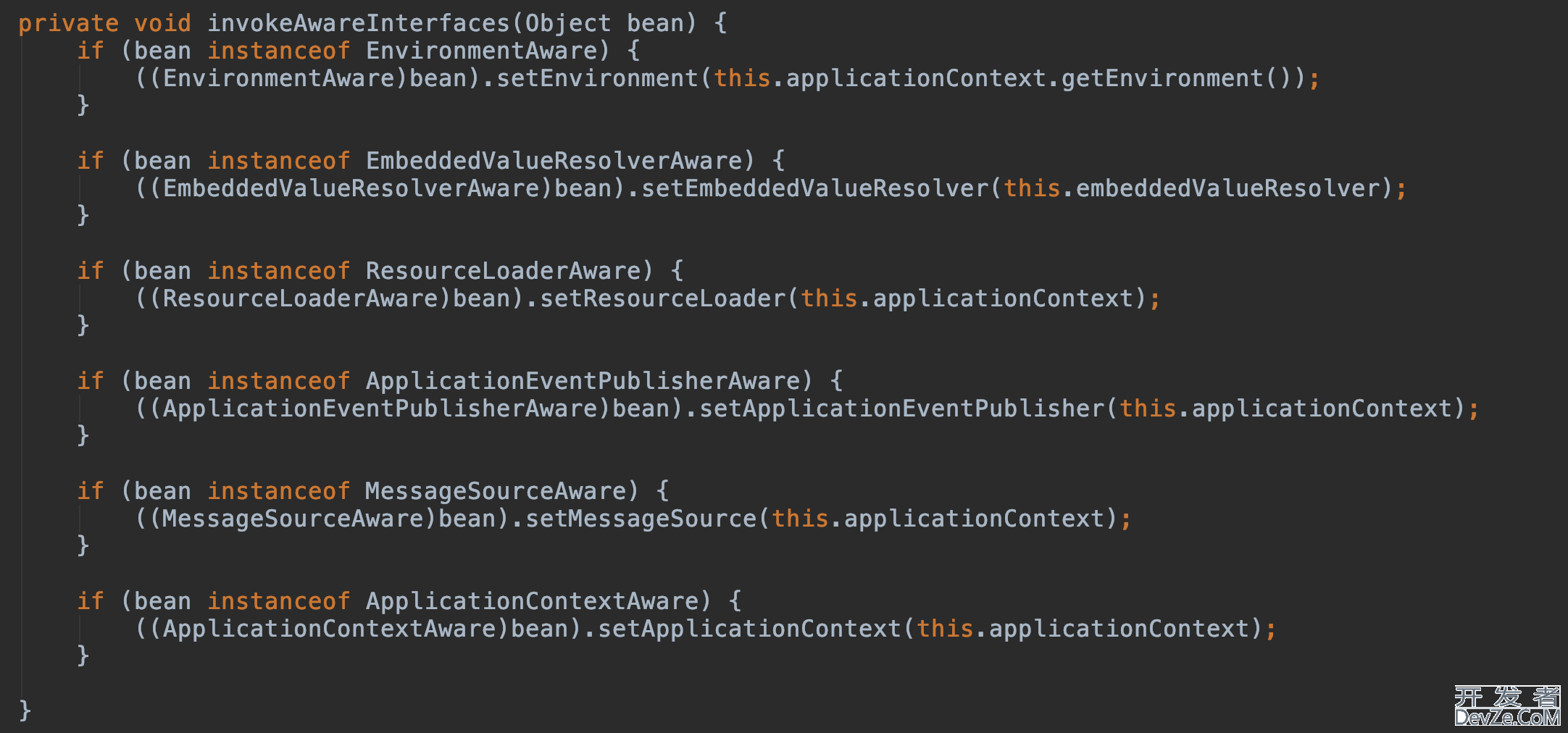Viewport: 1568px width, 733px height.
Task: Click applicationContext argument of setApplicationContext
Action: point(1119,629)
